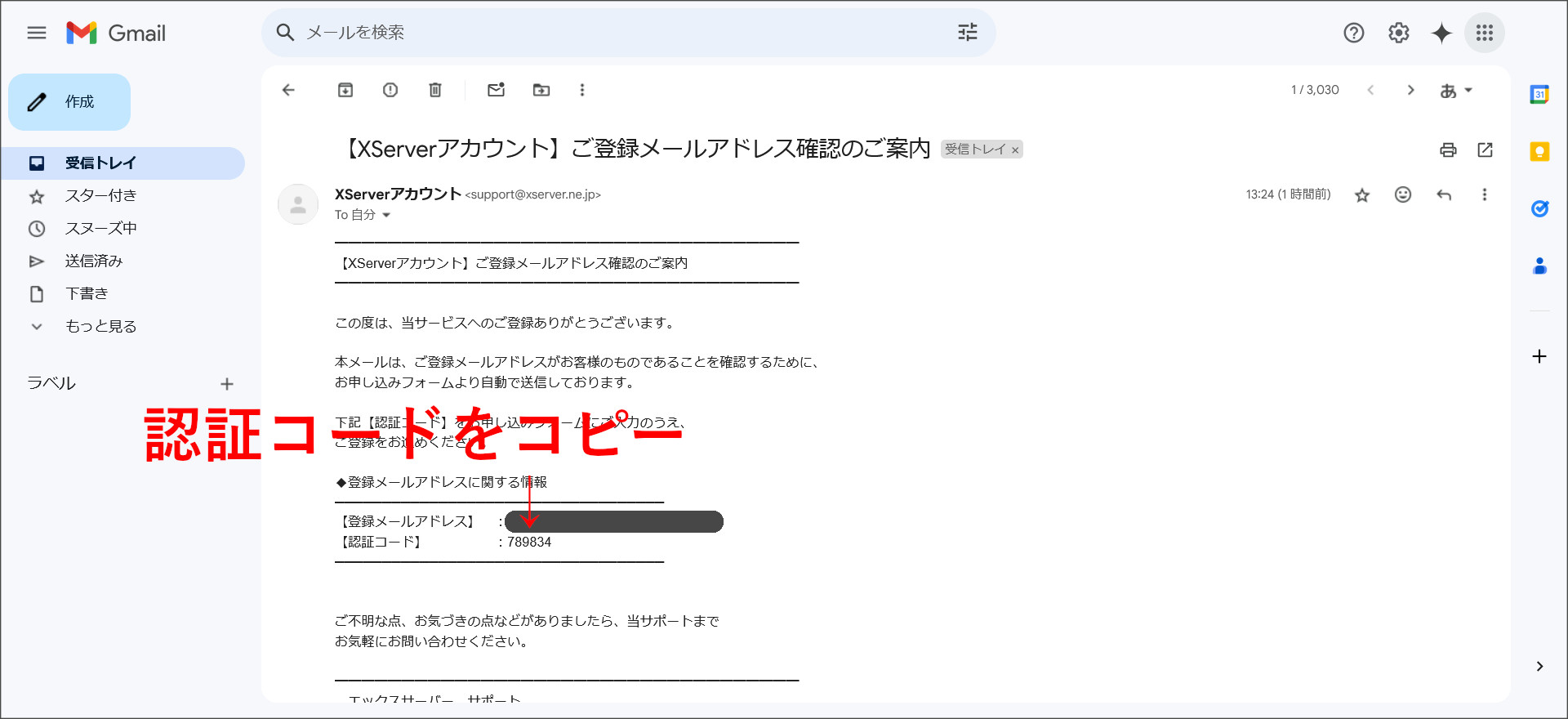Screen dimensions: 1568x719
Task: Open the 受信トレイ folder
Action: tap(122, 163)
